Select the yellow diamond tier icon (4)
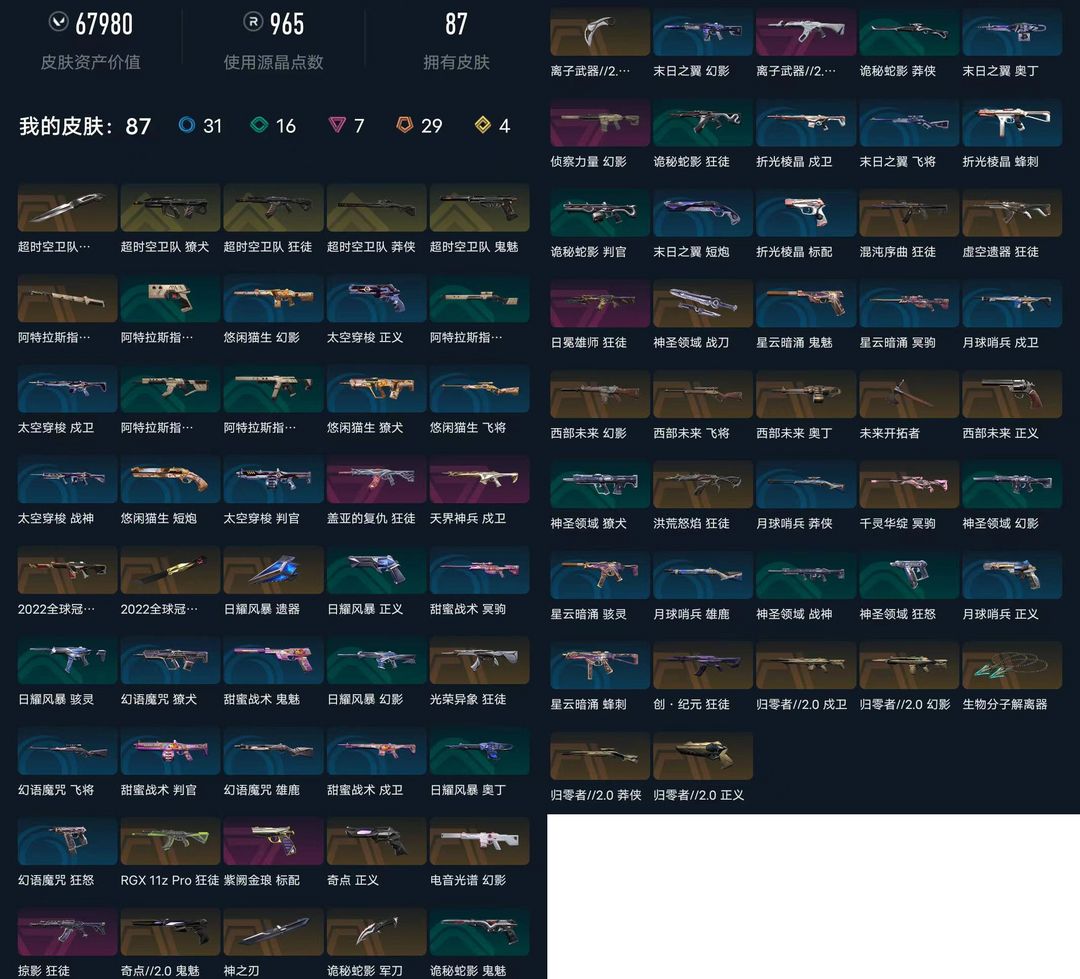The width and height of the screenshot is (1080, 979). click(x=483, y=125)
